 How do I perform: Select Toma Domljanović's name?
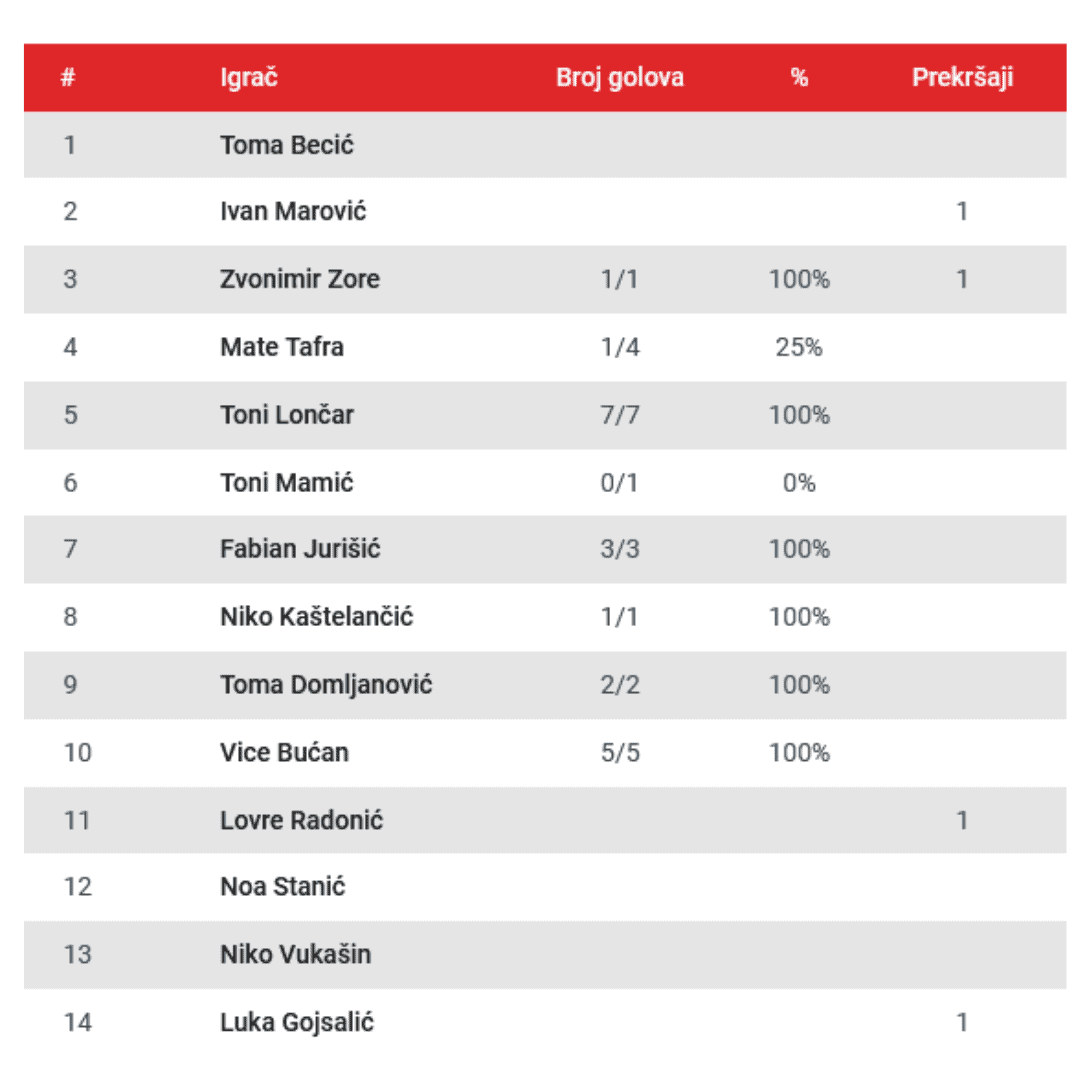[x=326, y=685]
